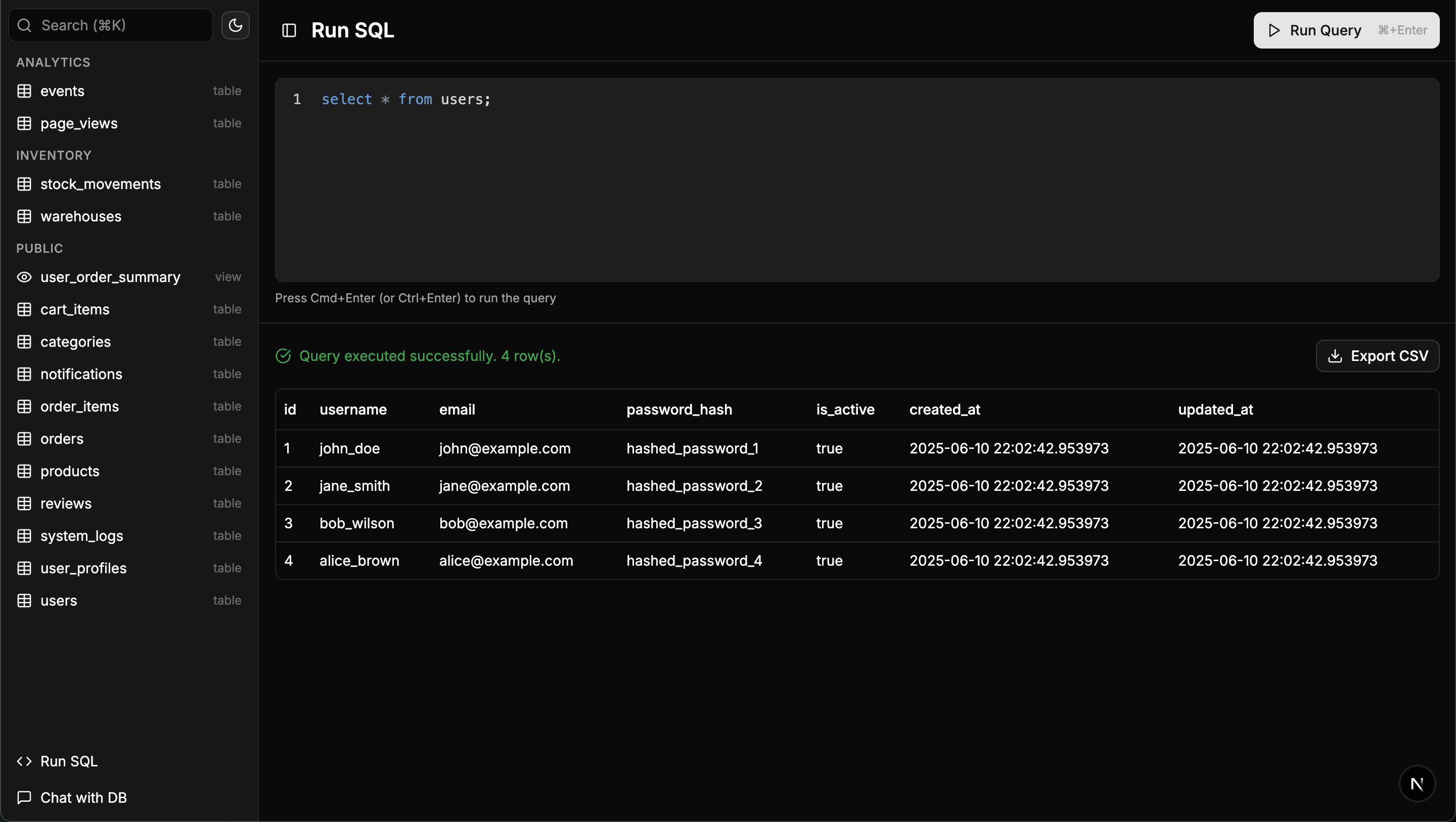Select the alice_brown username cell
This screenshot has width=1456, height=822.
click(359, 561)
